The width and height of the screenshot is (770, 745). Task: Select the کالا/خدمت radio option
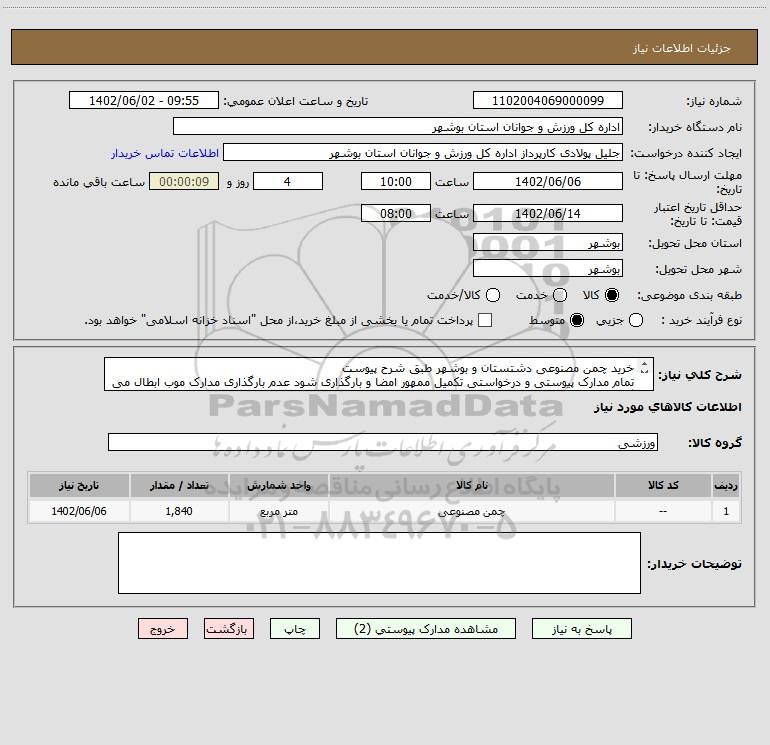[493, 295]
